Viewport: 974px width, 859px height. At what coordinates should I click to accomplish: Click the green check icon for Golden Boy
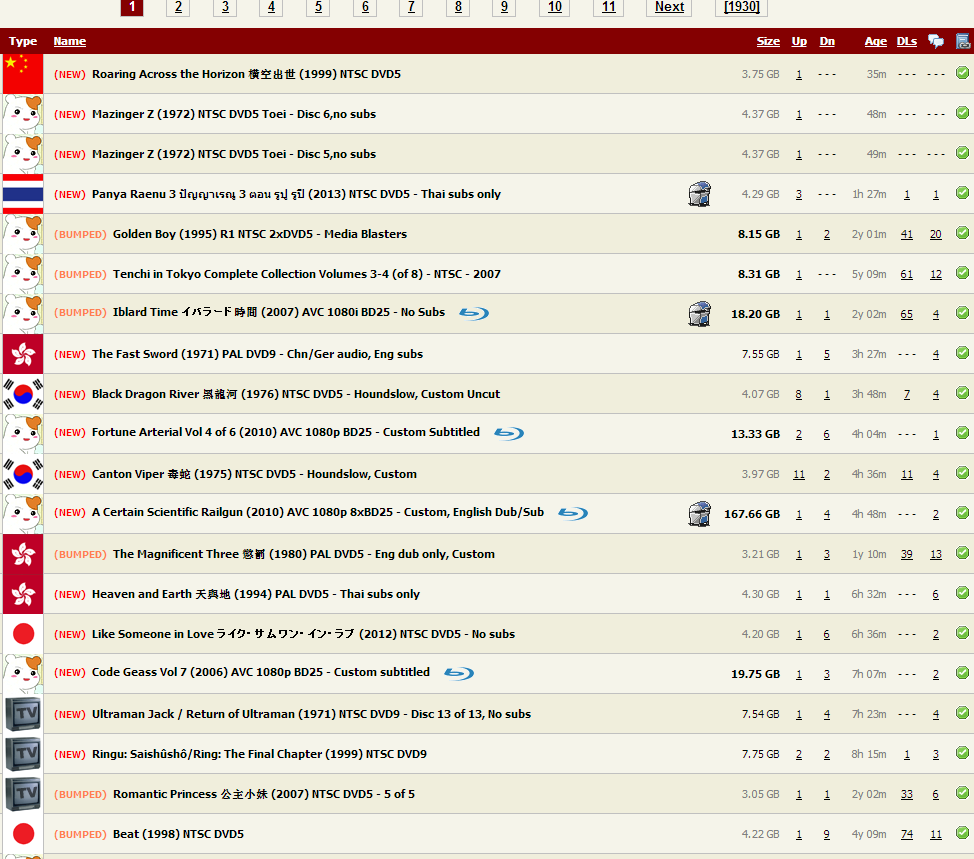(962, 232)
